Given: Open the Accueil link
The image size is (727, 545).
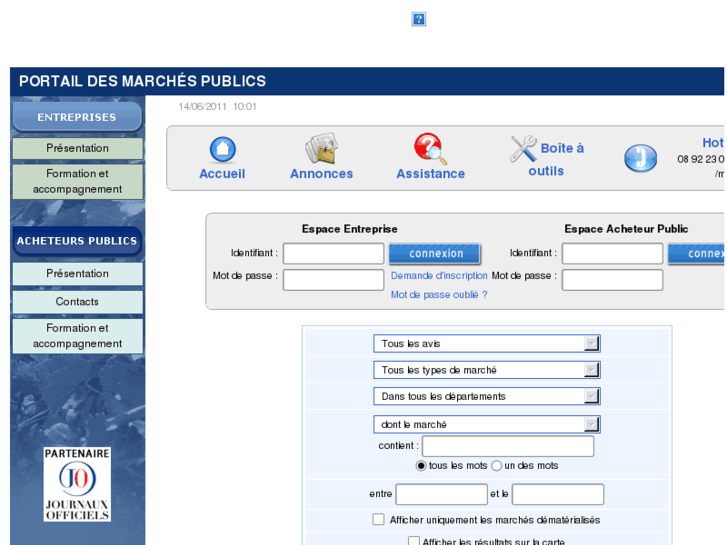Looking at the screenshot, I should (x=222, y=173).
